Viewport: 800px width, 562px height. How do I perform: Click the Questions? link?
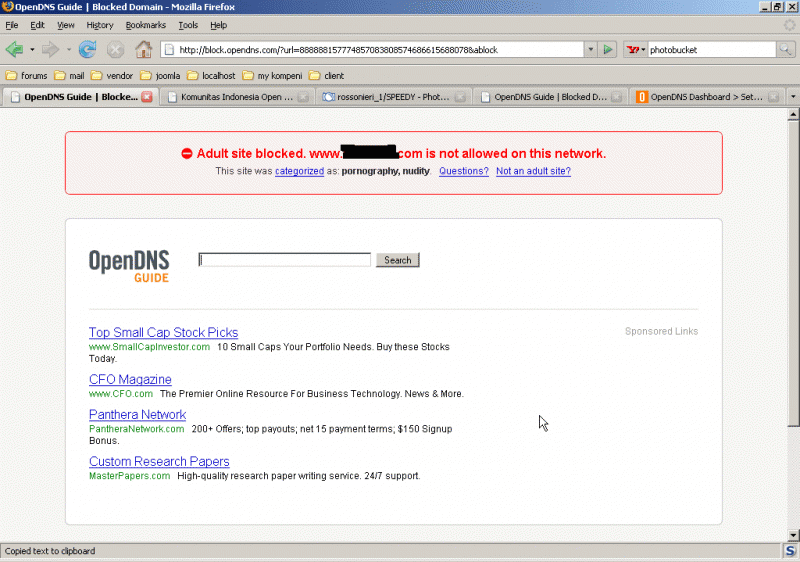pyautogui.click(x=464, y=171)
